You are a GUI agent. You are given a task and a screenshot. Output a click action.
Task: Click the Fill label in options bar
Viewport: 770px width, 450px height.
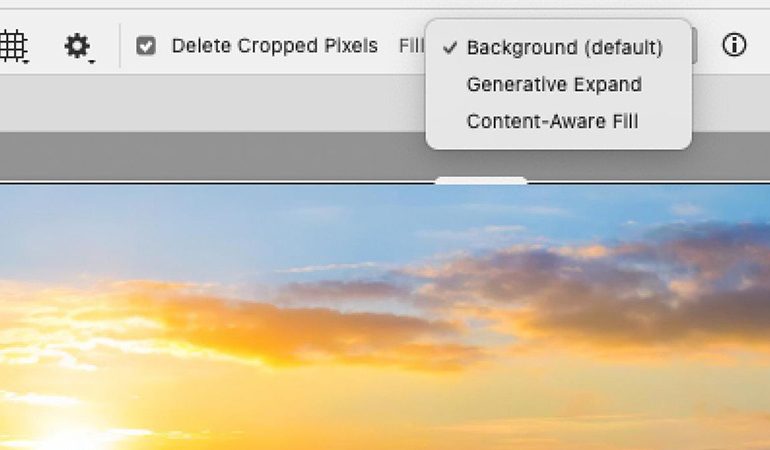(x=412, y=46)
